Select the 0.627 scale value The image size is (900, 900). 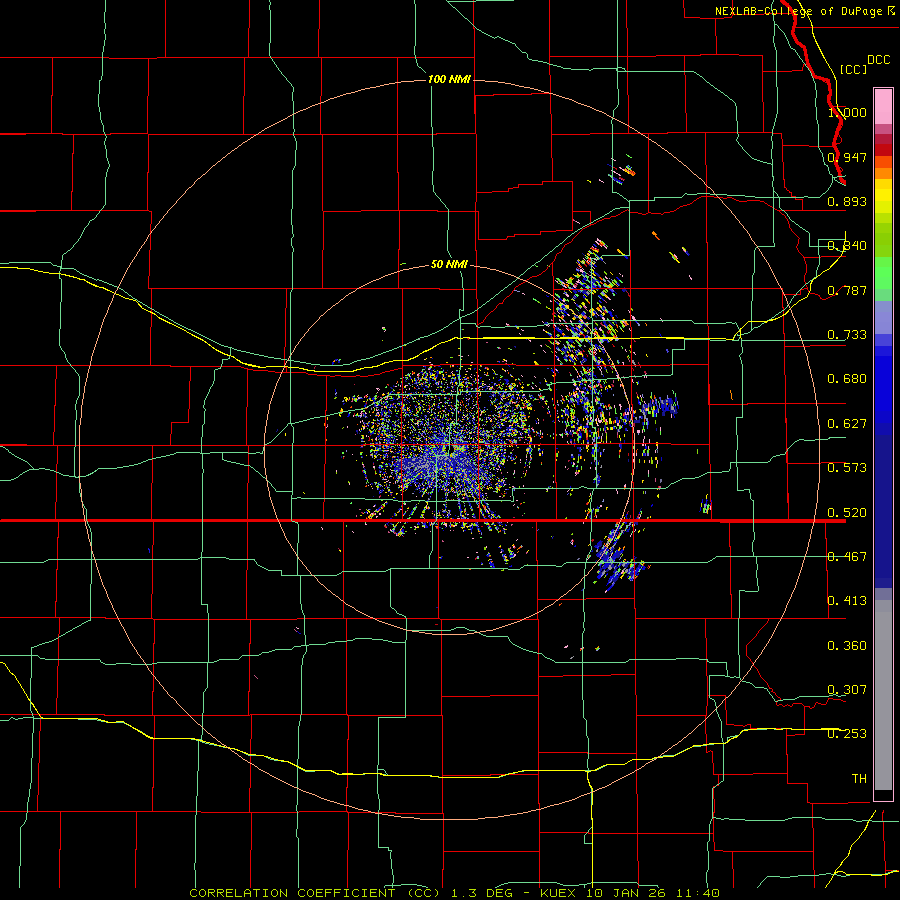(x=847, y=424)
